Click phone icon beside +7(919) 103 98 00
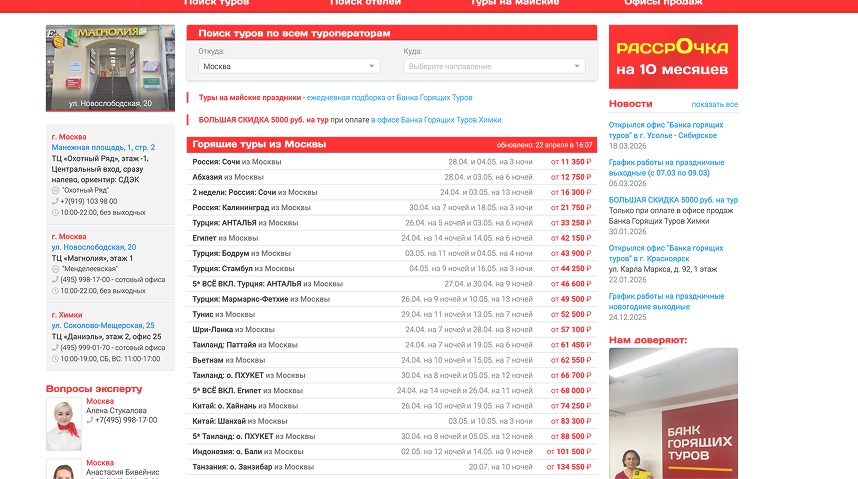This screenshot has width=858, height=479. pyautogui.click(x=55, y=201)
